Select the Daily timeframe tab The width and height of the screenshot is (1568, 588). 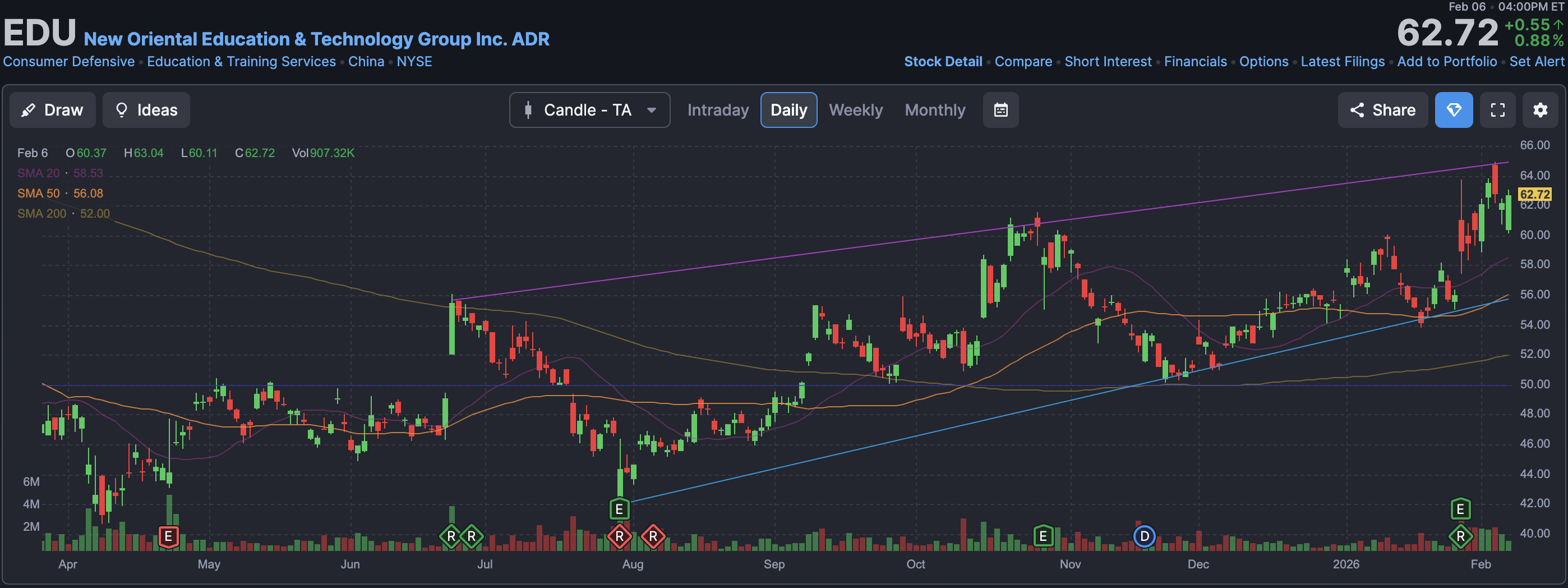coord(788,110)
